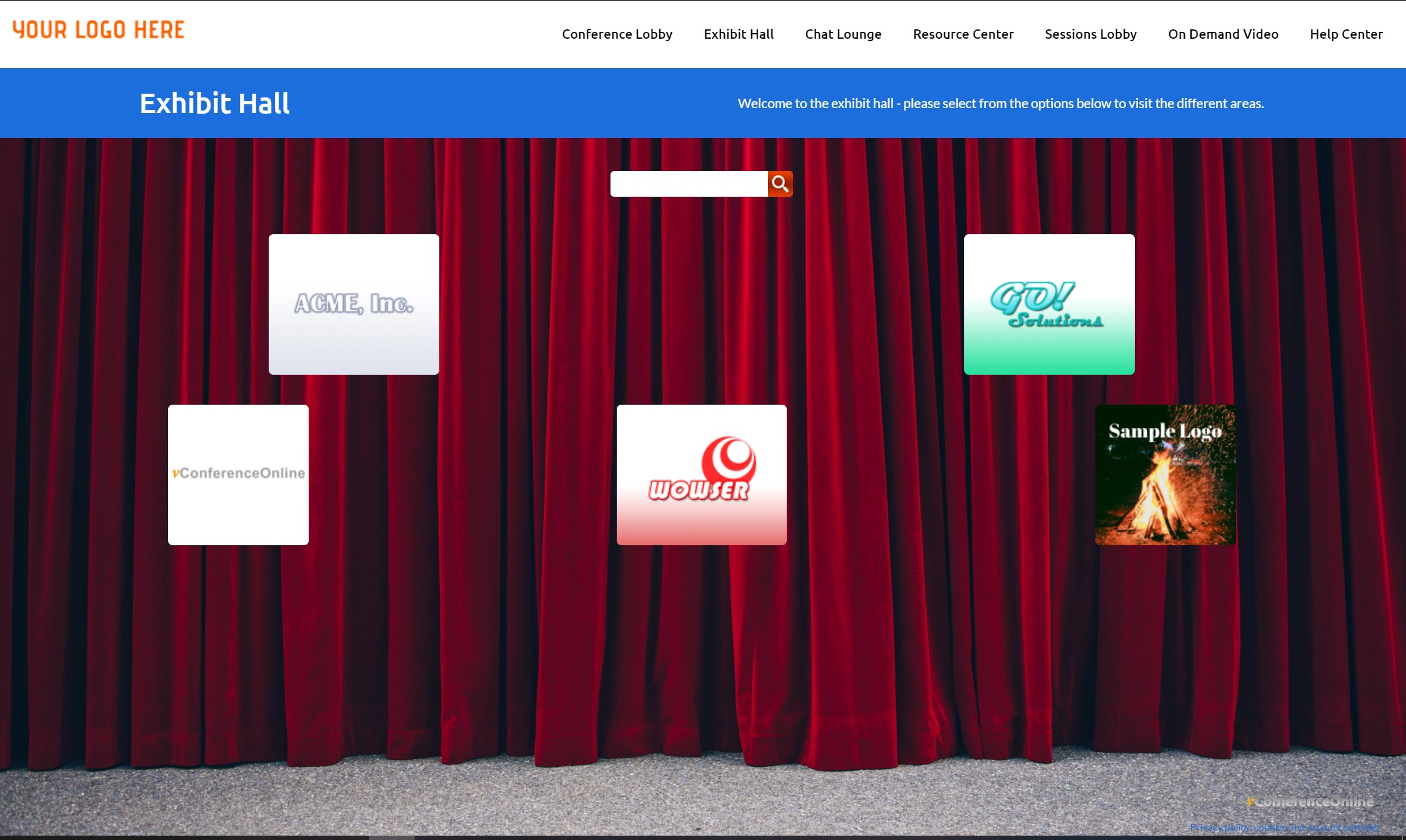Image resolution: width=1406 pixels, height=840 pixels.
Task: Focus the exhibitor search text field
Action: point(689,184)
